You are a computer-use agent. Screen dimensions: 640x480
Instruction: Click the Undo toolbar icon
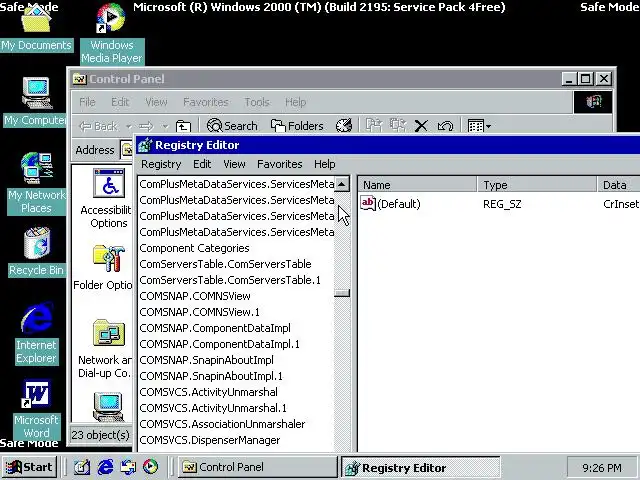pos(445,126)
